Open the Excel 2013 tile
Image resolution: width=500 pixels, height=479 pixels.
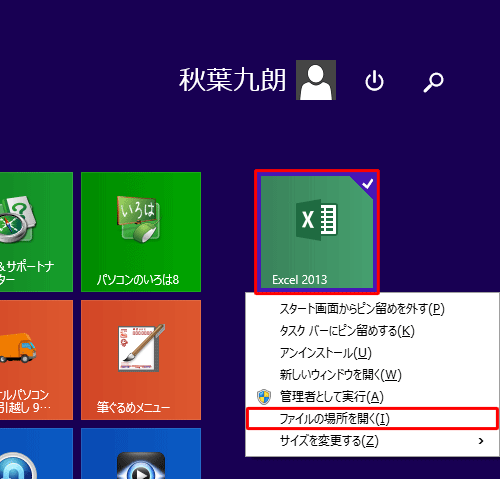pyautogui.click(x=317, y=232)
